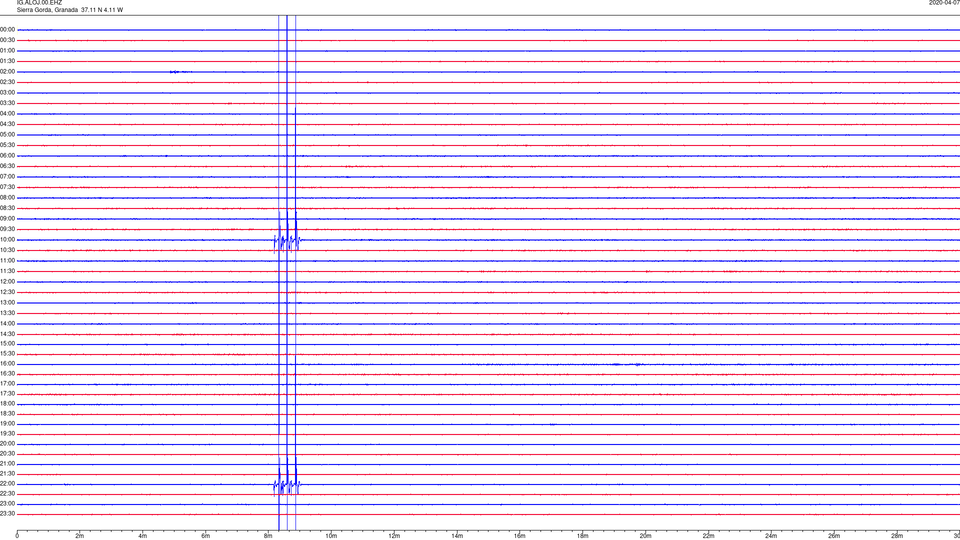Select the 05:00 trace time label
Viewport: 960px width, 540px height.
(7, 135)
